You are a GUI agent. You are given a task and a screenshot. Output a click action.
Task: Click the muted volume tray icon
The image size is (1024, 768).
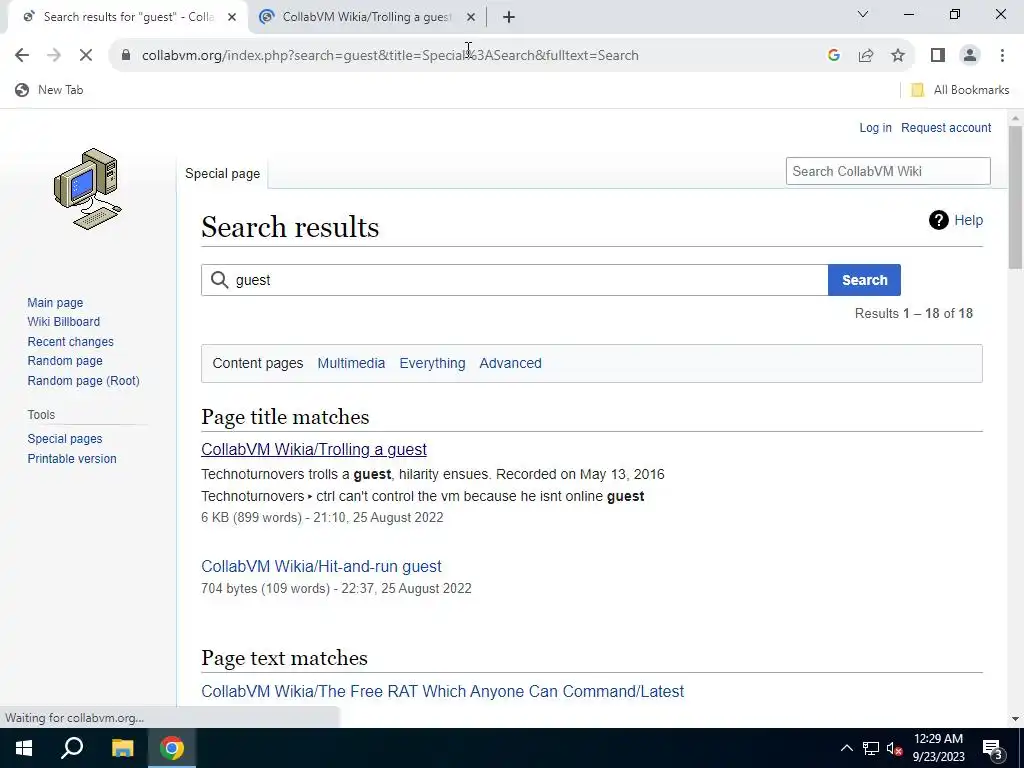(x=894, y=748)
